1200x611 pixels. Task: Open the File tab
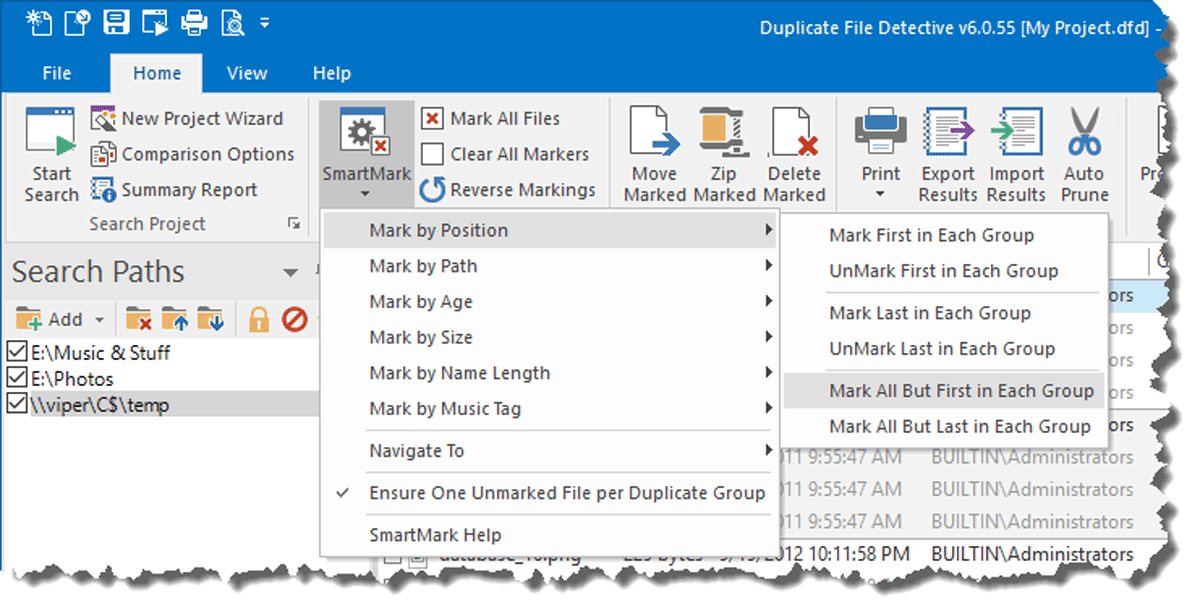coord(57,73)
